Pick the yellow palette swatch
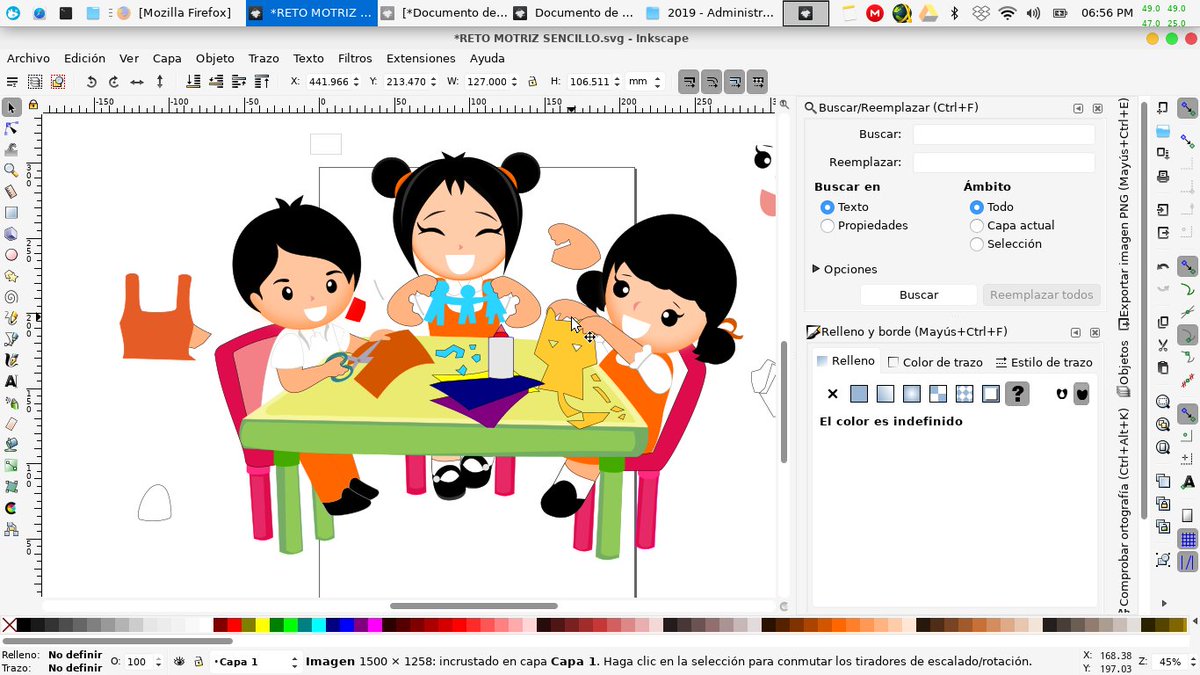 (262, 625)
